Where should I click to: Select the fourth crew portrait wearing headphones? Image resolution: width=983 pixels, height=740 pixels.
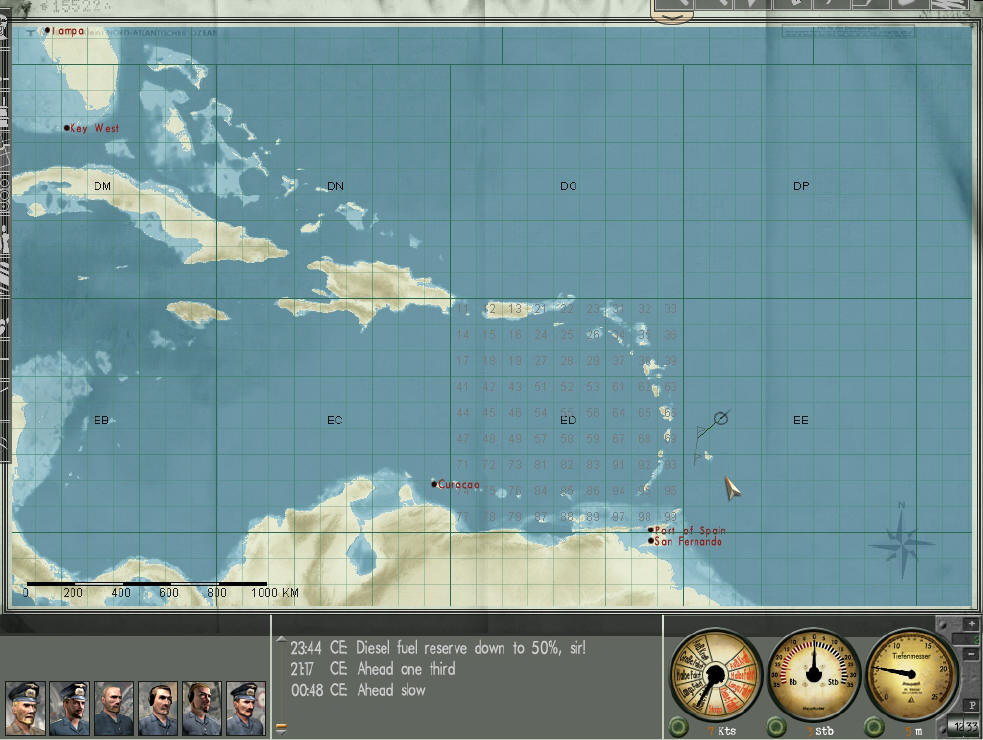[158, 708]
